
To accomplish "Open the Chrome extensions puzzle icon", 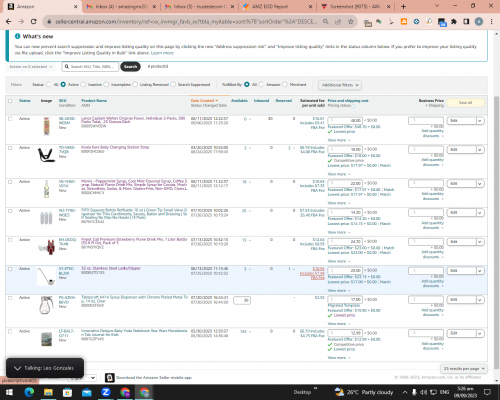I will coord(454,21).
